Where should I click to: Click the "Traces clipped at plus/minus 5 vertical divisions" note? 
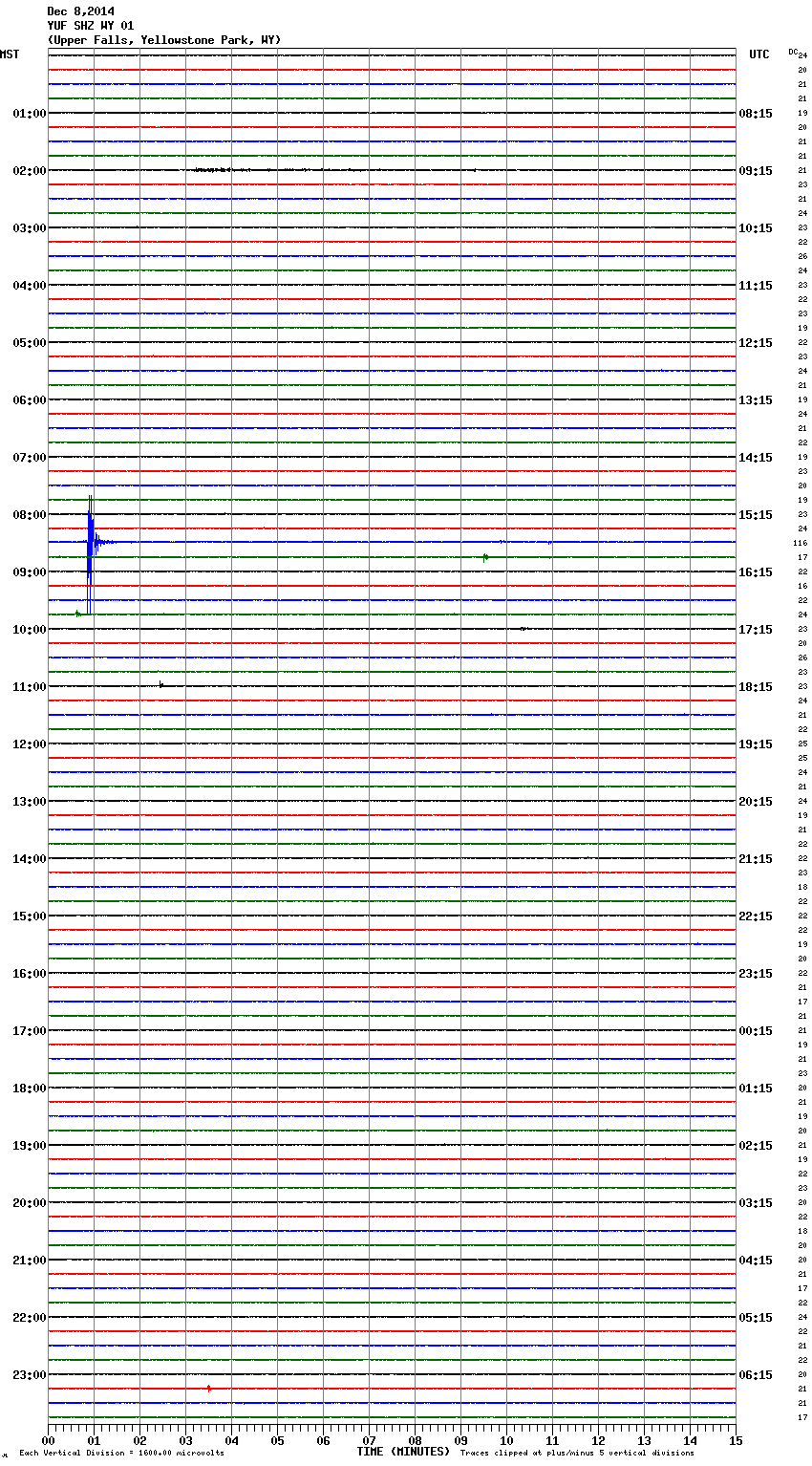click(x=577, y=1454)
